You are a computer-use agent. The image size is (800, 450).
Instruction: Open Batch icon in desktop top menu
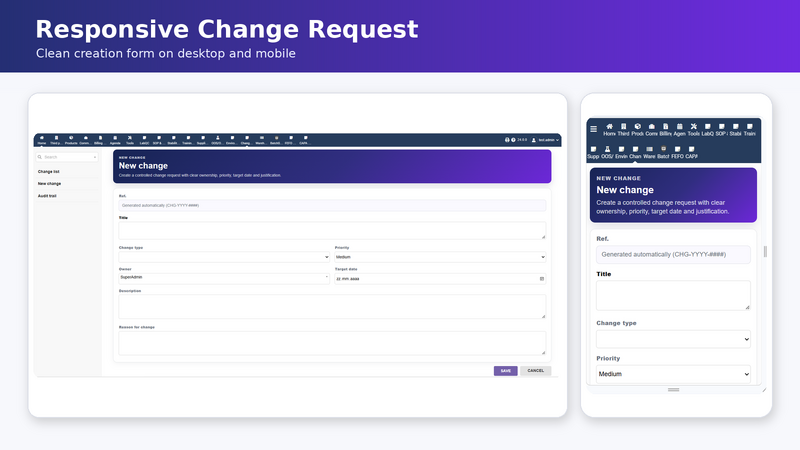[277, 138]
